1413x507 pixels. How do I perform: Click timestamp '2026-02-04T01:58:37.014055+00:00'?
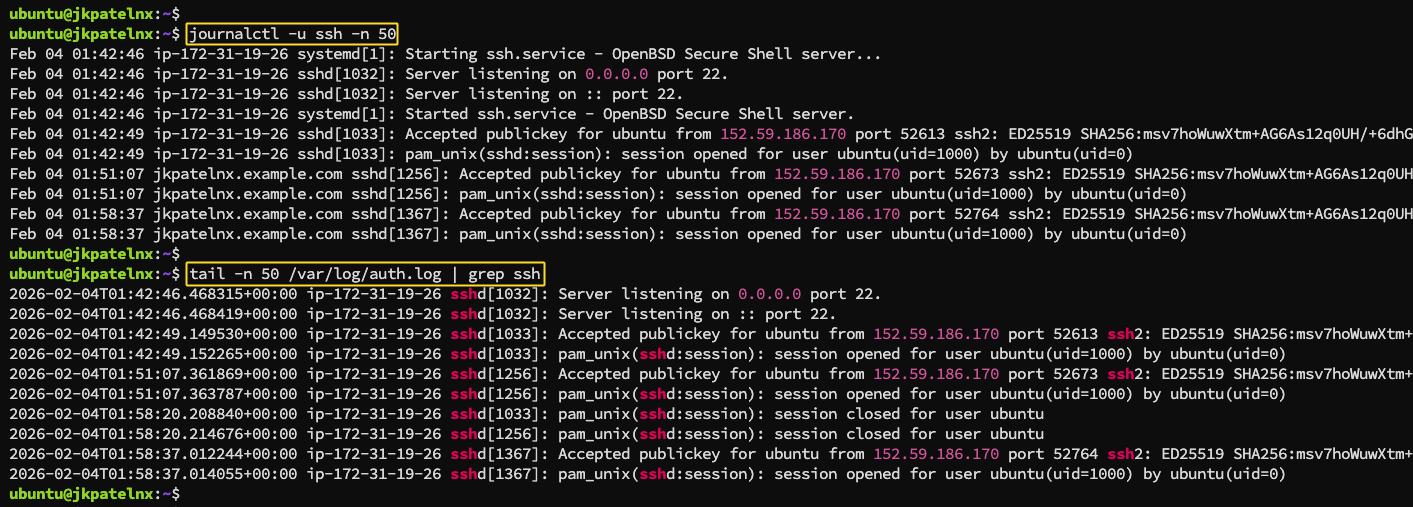pos(153,474)
